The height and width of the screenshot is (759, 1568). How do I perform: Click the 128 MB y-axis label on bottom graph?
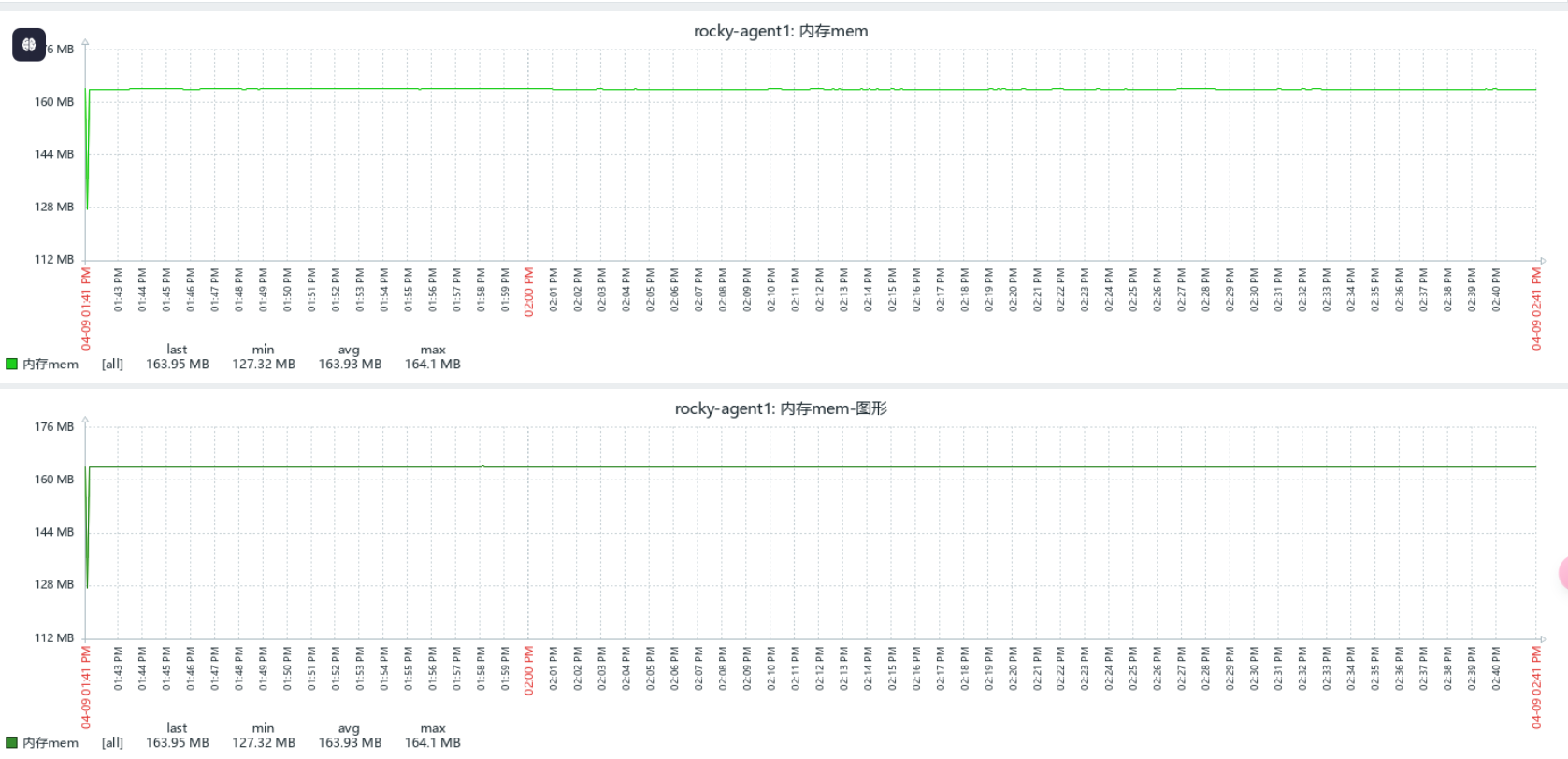coord(54,583)
